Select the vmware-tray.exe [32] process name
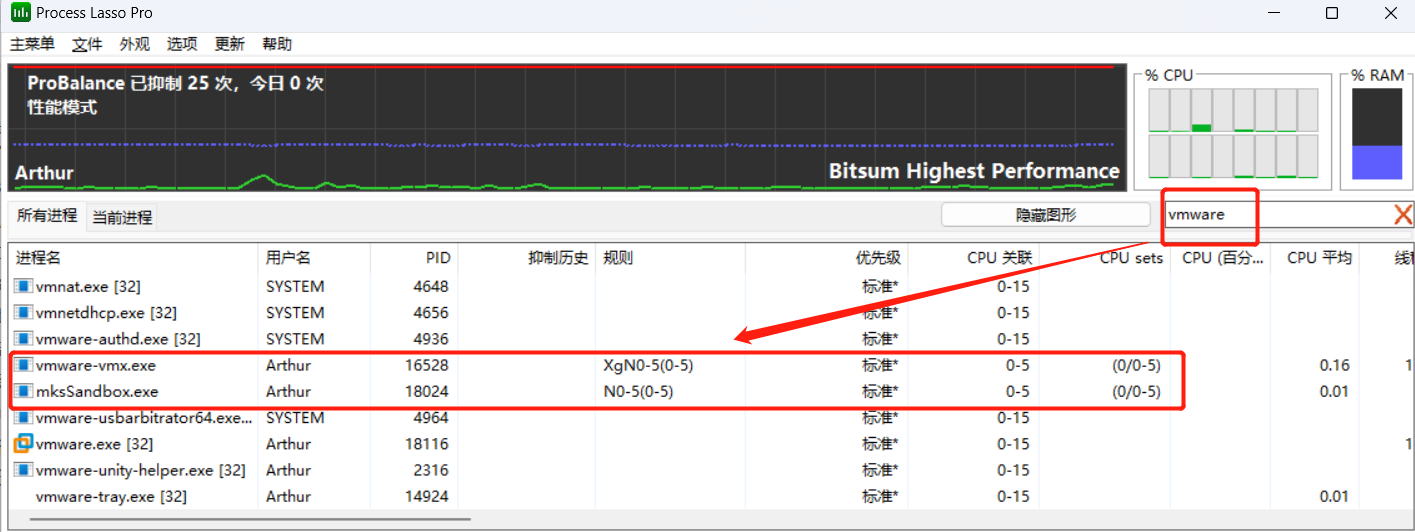The image size is (1415, 532). click(x=111, y=496)
